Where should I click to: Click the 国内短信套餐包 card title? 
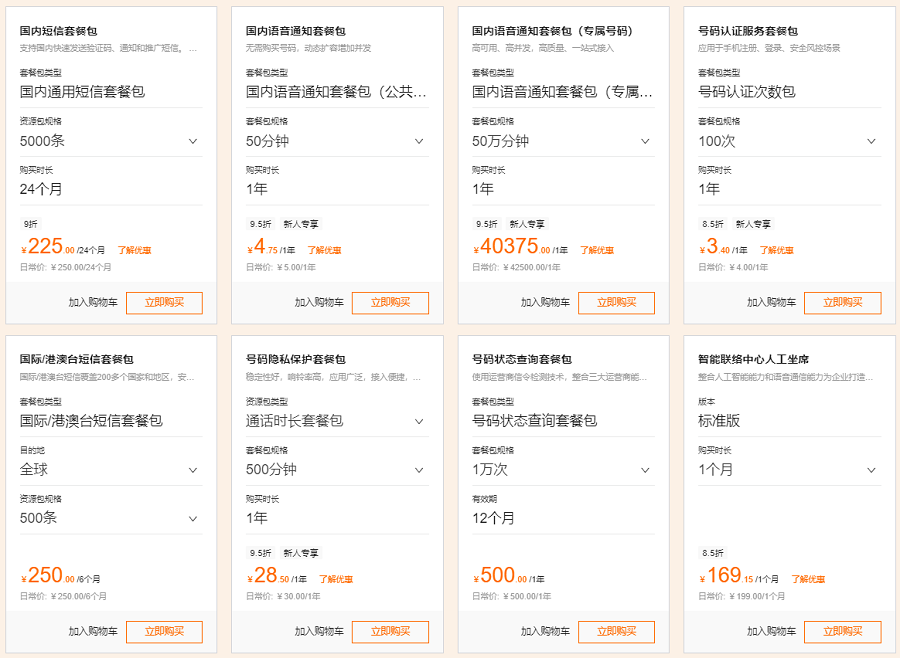[59, 31]
